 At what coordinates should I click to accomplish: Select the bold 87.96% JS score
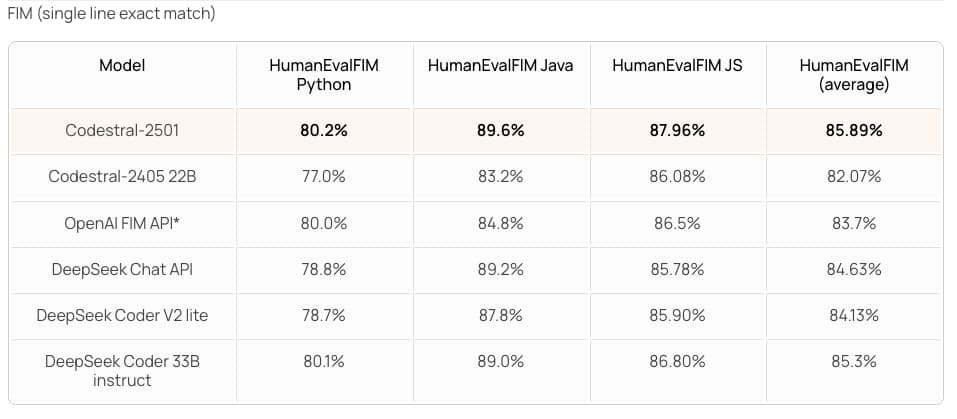(x=677, y=130)
